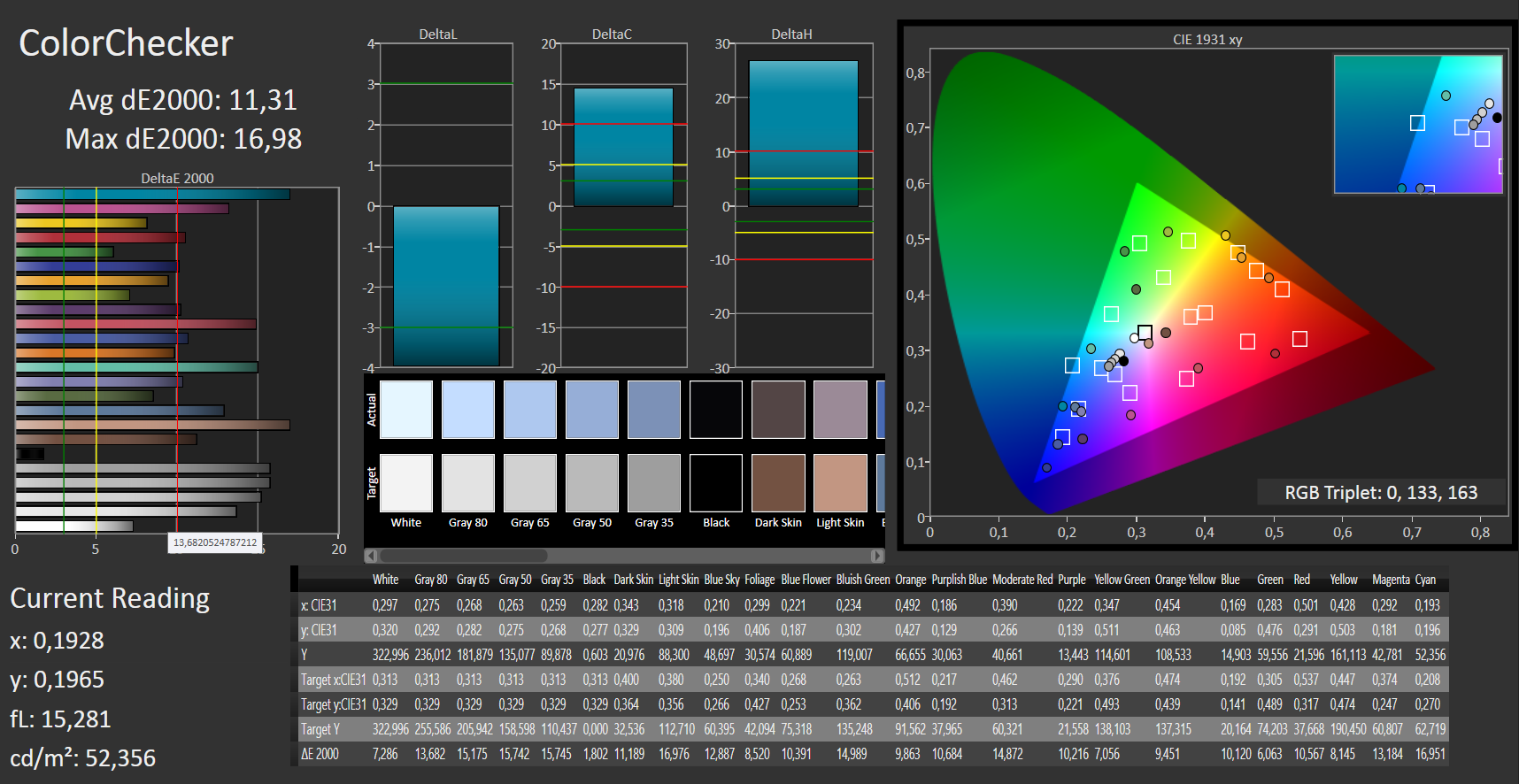Select the Actual White color swatch

coord(406,410)
